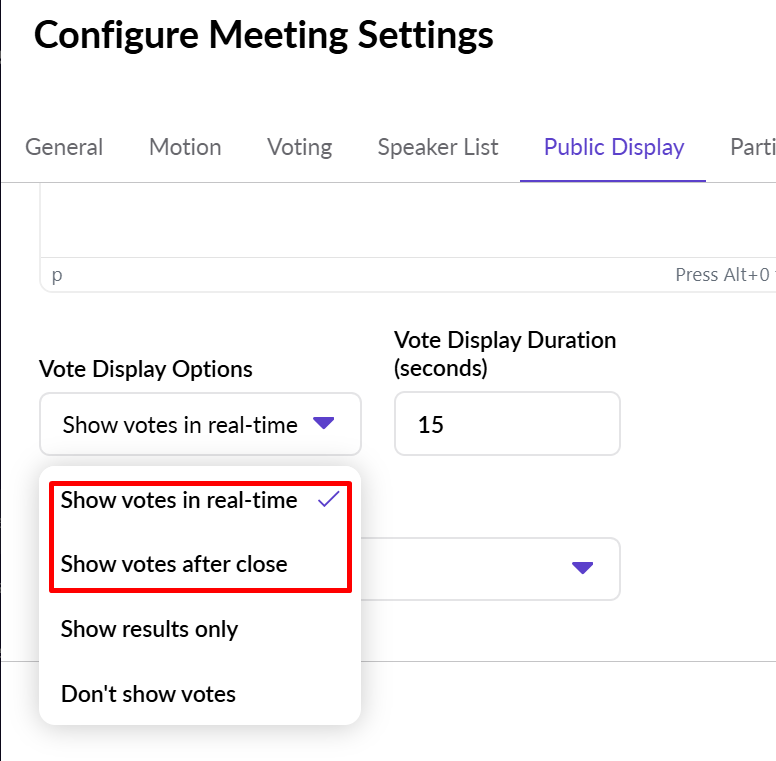The width and height of the screenshot is (776, 761).
Task: Click the checkmark beside Show votes in real-time
Action: [329, 500]
